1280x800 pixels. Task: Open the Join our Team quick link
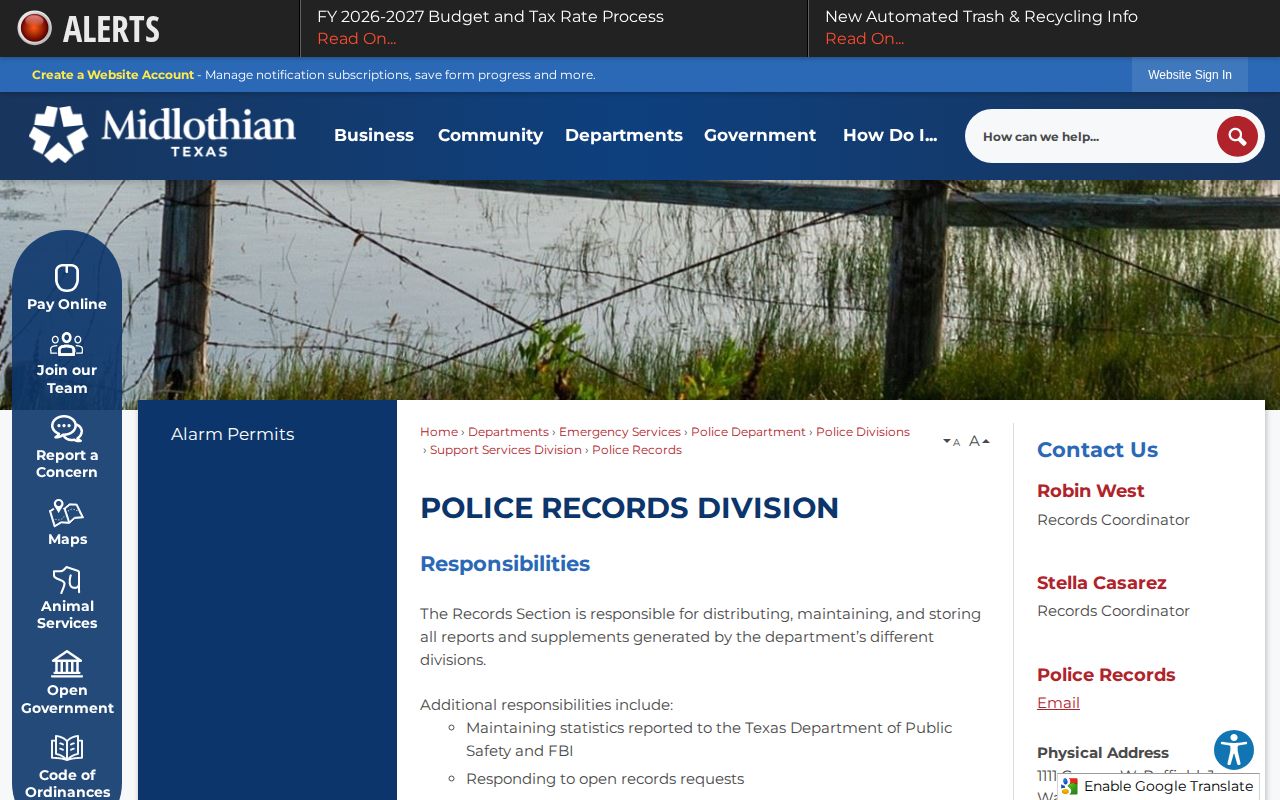pyautogui.click(x=67, y=363)
